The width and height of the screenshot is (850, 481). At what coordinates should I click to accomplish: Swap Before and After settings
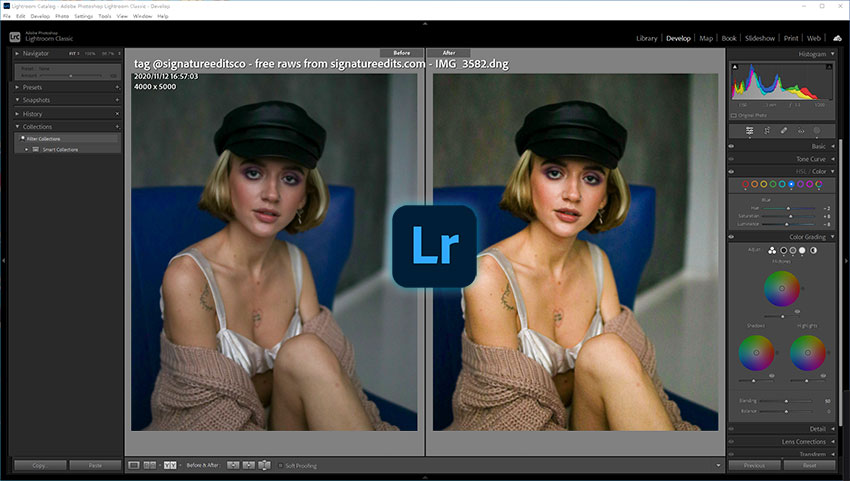(x=265, y=465)
